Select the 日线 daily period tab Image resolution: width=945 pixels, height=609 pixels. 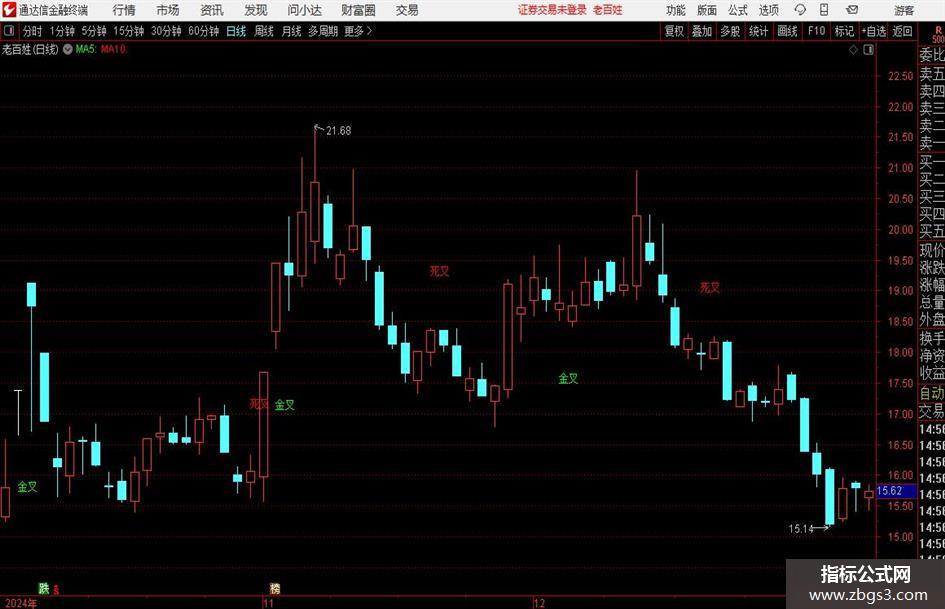[x=236, y=31]
